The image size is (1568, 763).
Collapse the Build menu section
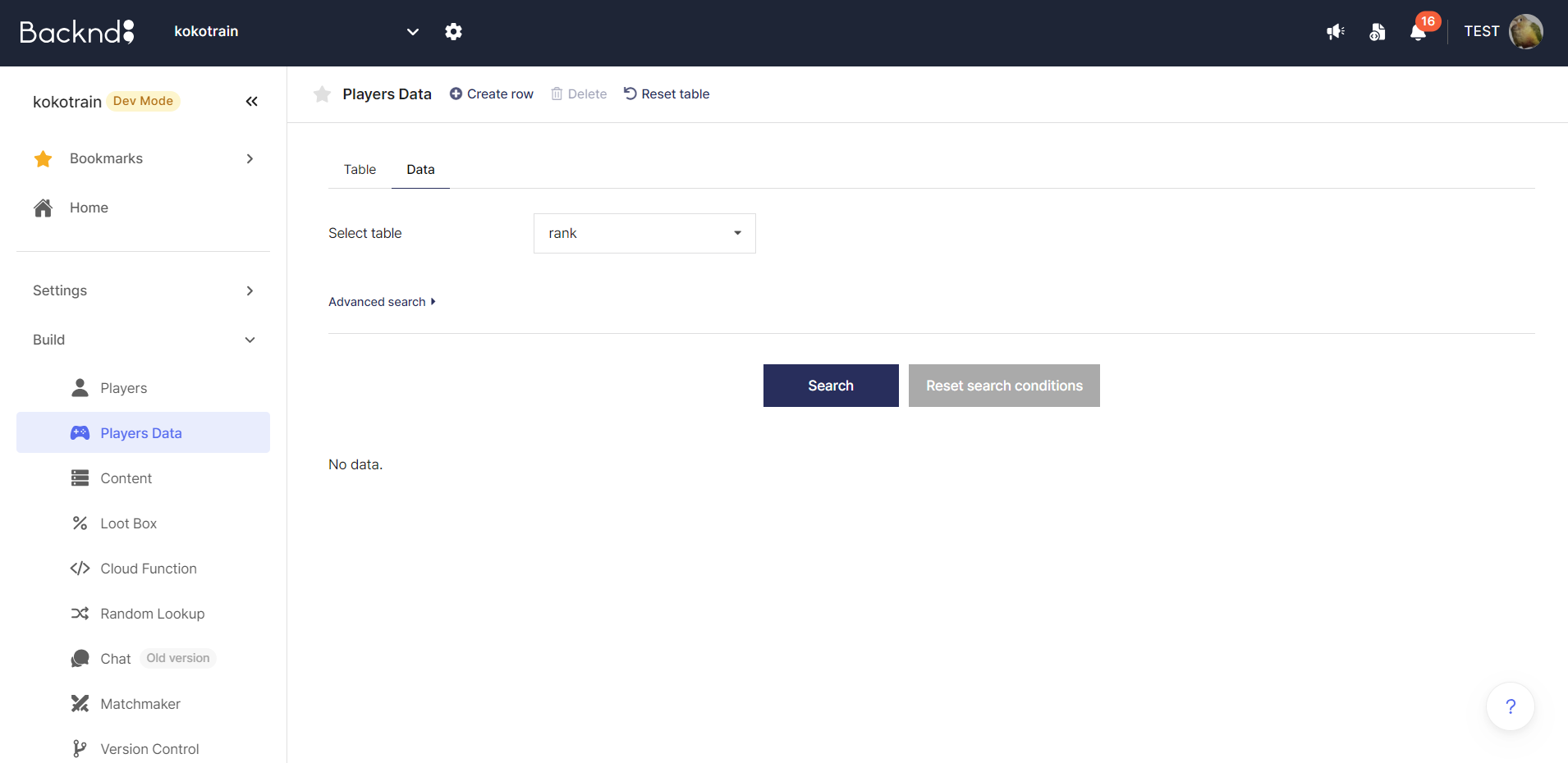click(143, 340)
